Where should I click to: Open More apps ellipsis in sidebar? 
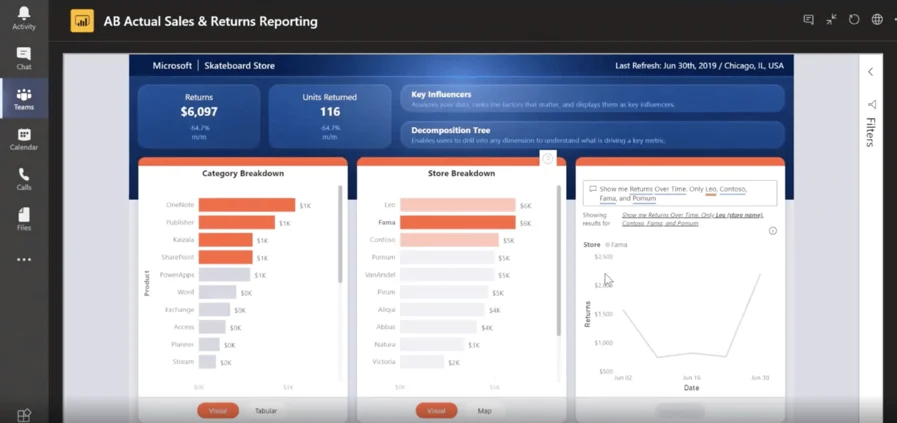pos(24,260)
